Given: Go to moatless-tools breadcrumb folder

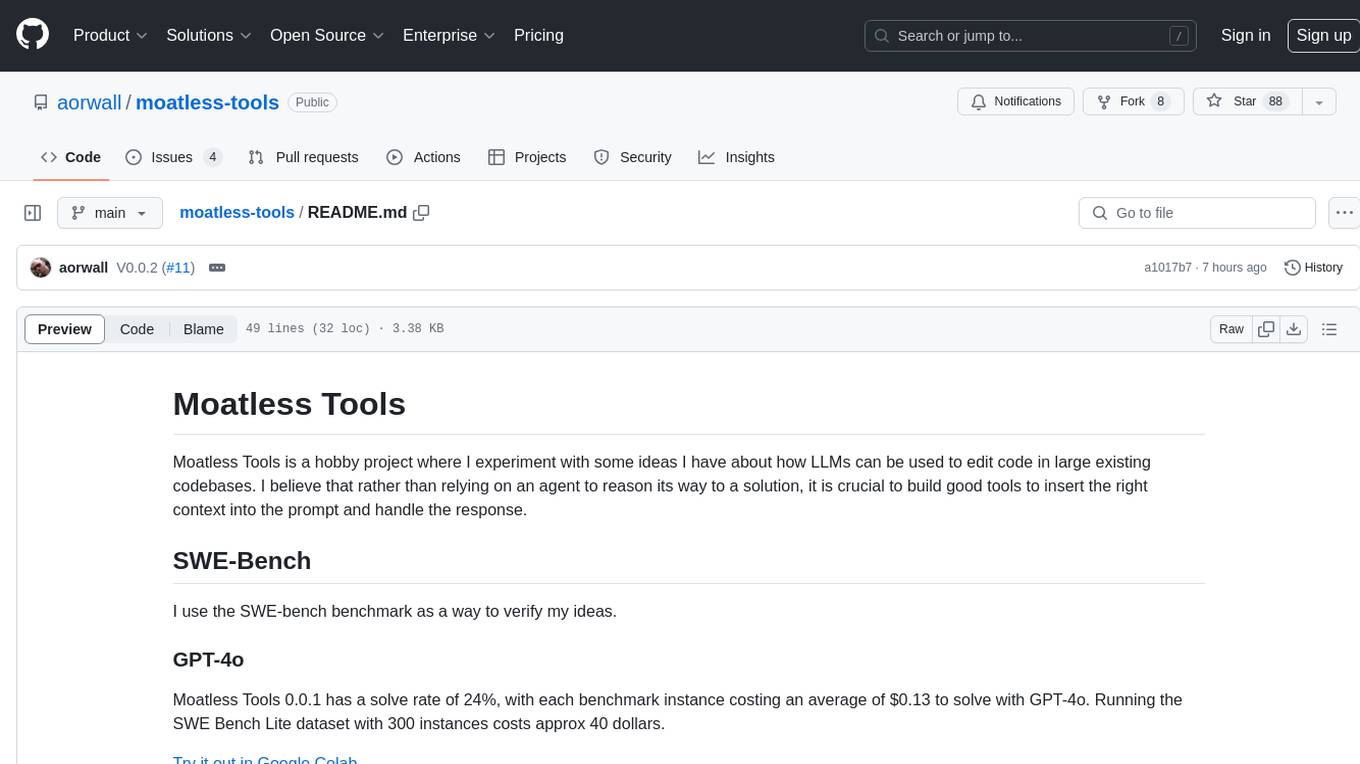Looking at the screenshot, I should point(237,212).
